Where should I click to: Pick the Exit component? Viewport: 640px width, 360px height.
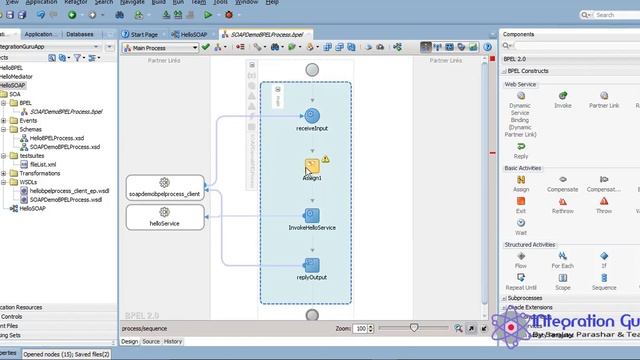coord(521,206)
